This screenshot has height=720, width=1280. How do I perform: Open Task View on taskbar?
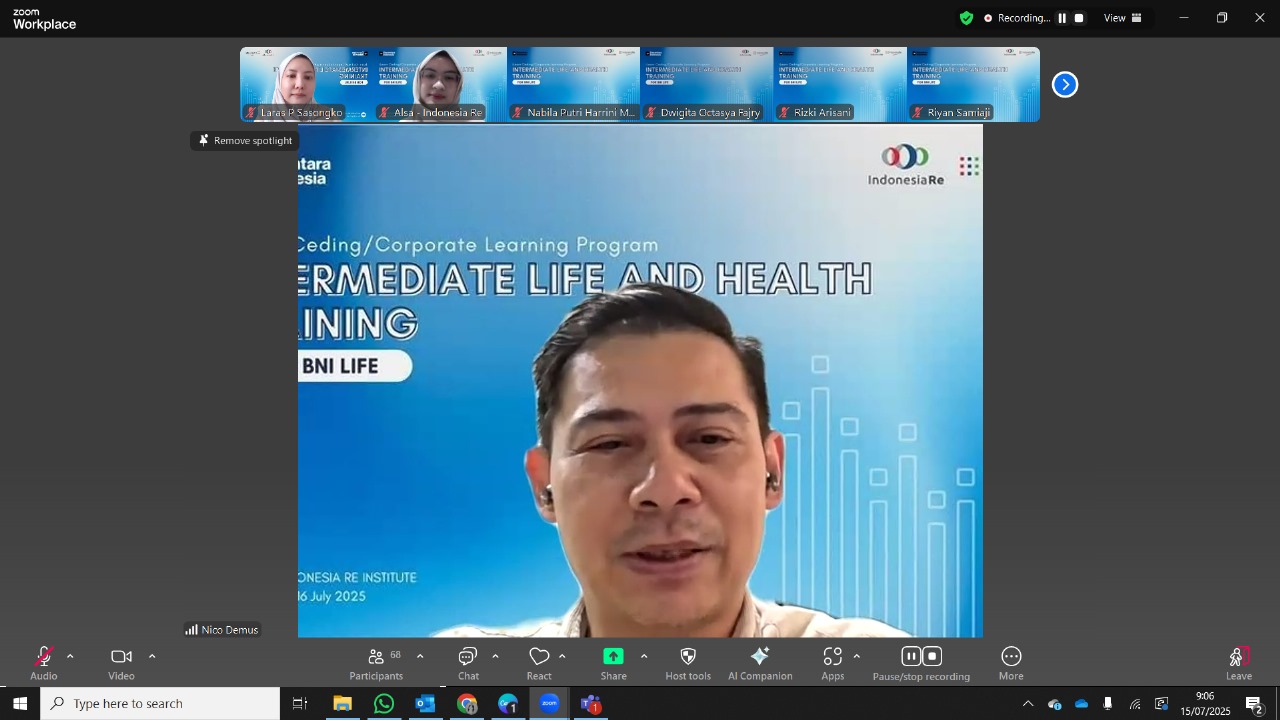300,704
